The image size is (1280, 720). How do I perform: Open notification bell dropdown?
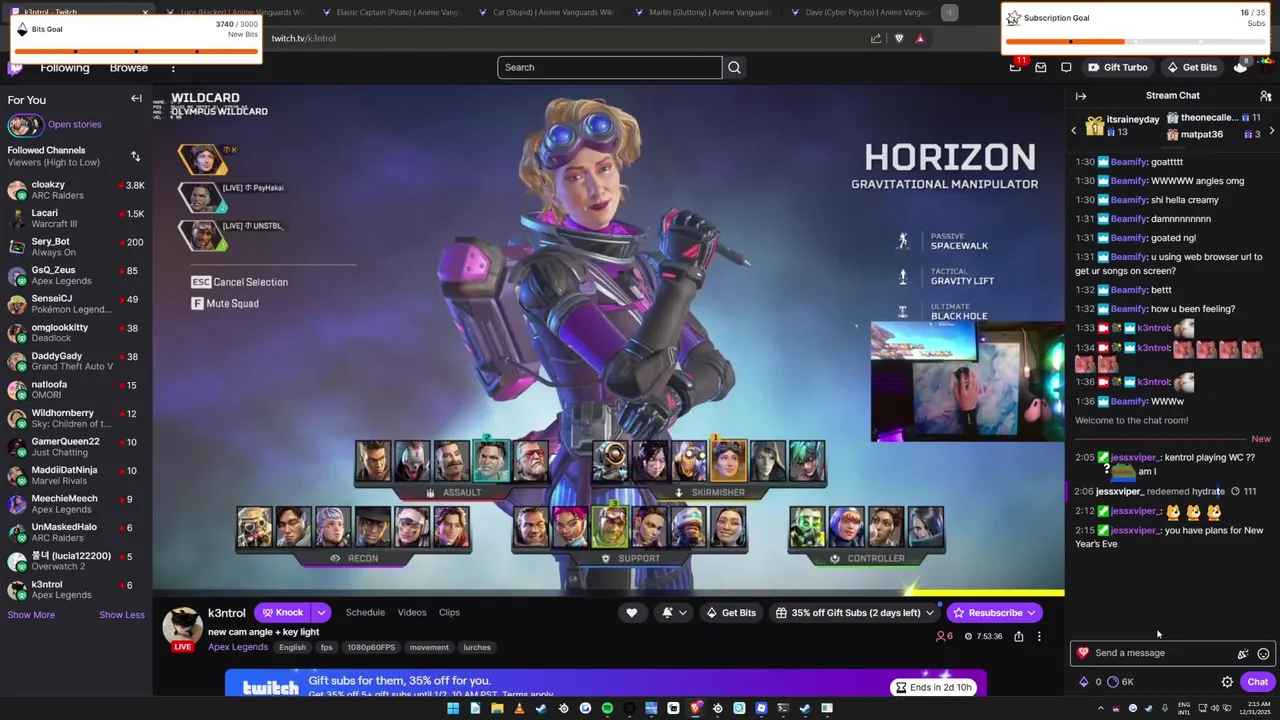[673, 612]
